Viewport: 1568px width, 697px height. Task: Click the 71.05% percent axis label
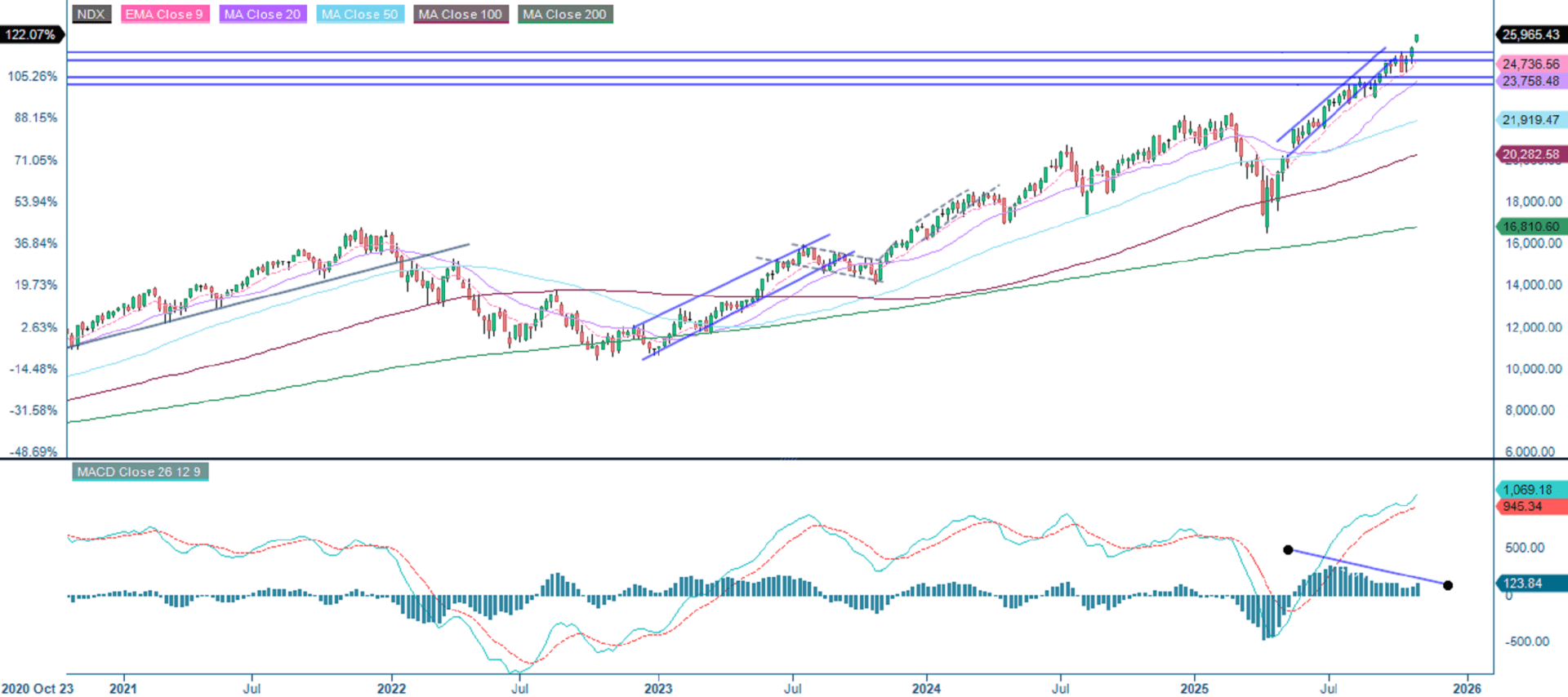click(x=36, y=160)
